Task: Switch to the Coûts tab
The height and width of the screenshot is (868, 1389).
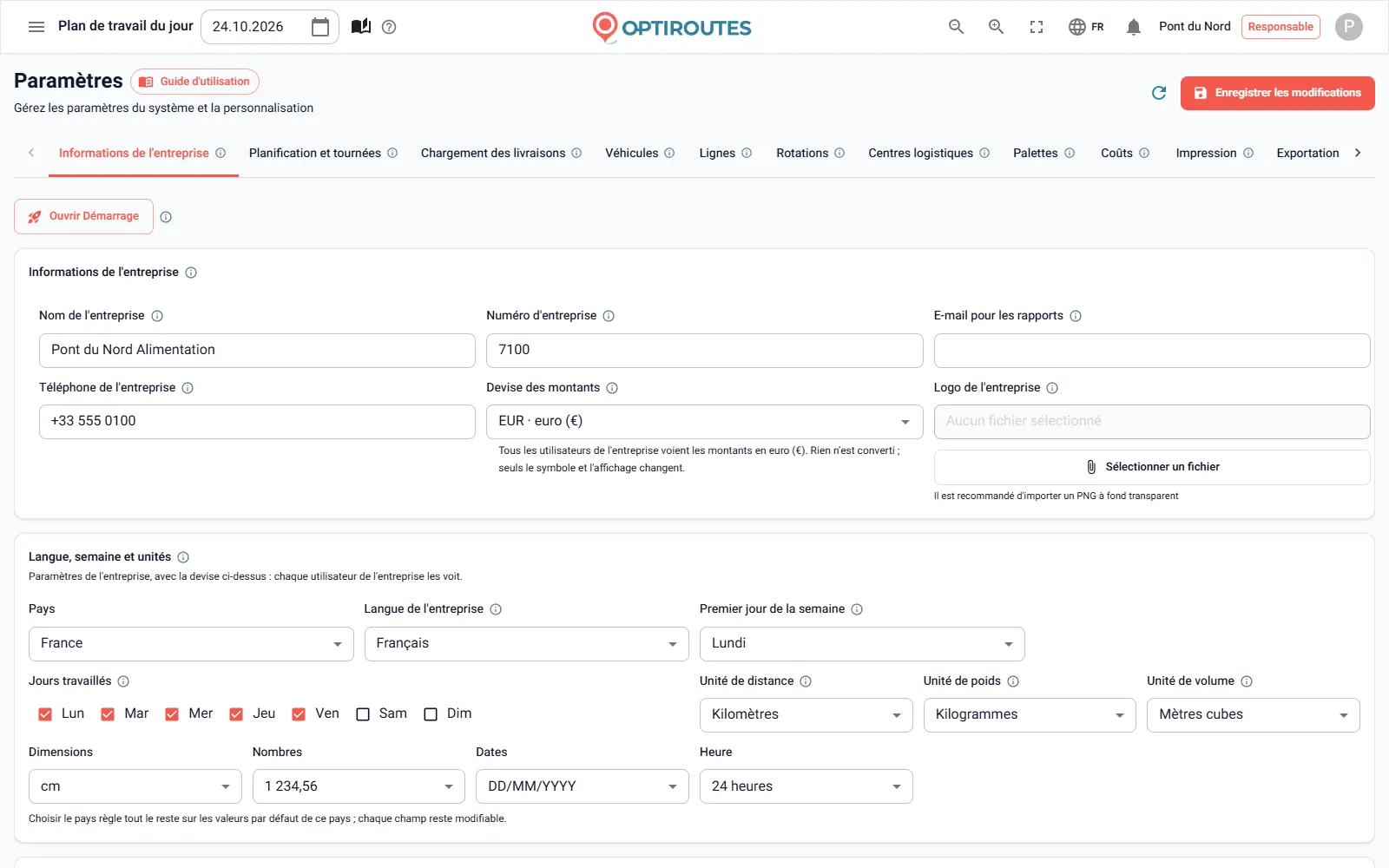Action: click(x=1116, y=154)
